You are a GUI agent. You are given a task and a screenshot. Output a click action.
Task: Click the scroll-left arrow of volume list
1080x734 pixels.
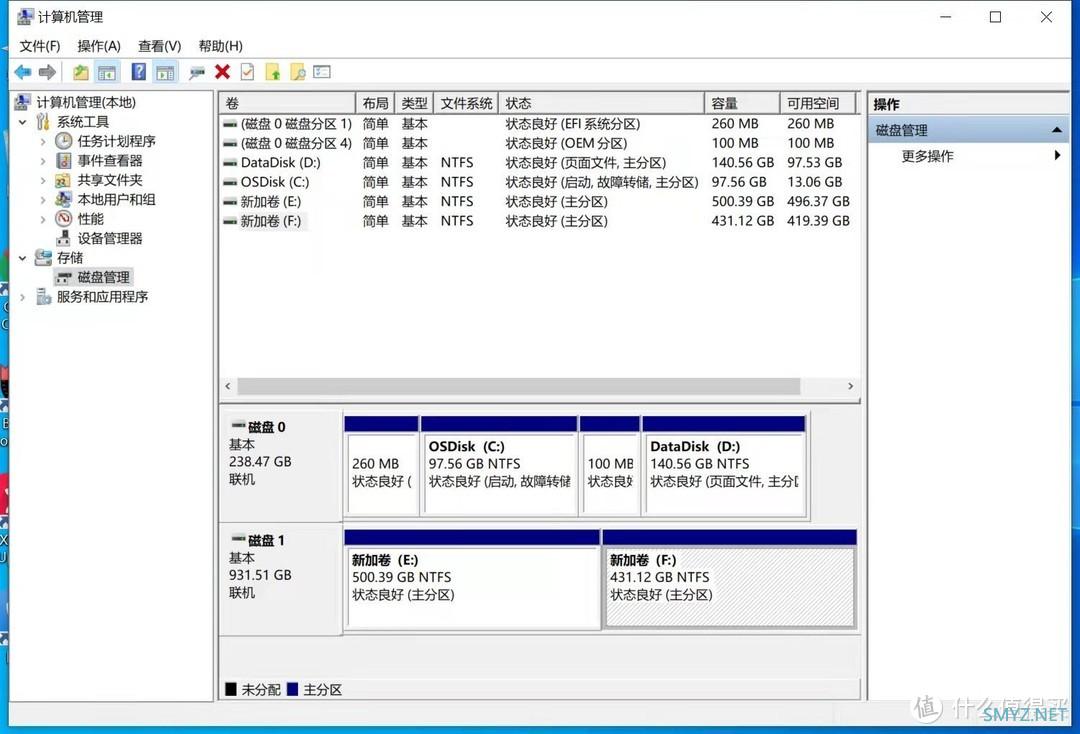click(228, 386)
